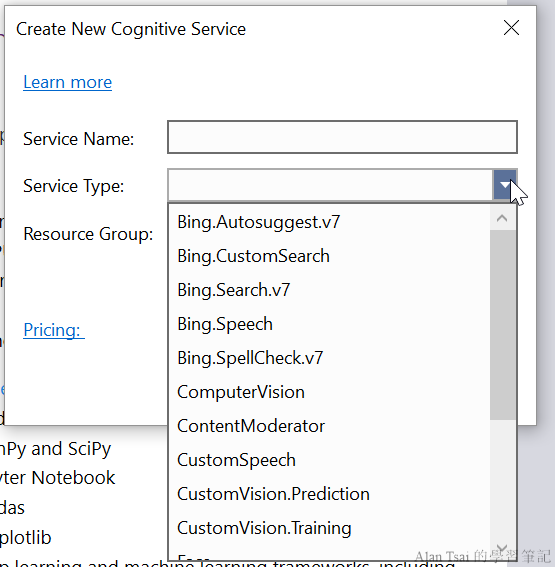Click the Service Type label
Image resolution: width=555 pixels, height=567 pixels.
(74, 186)
